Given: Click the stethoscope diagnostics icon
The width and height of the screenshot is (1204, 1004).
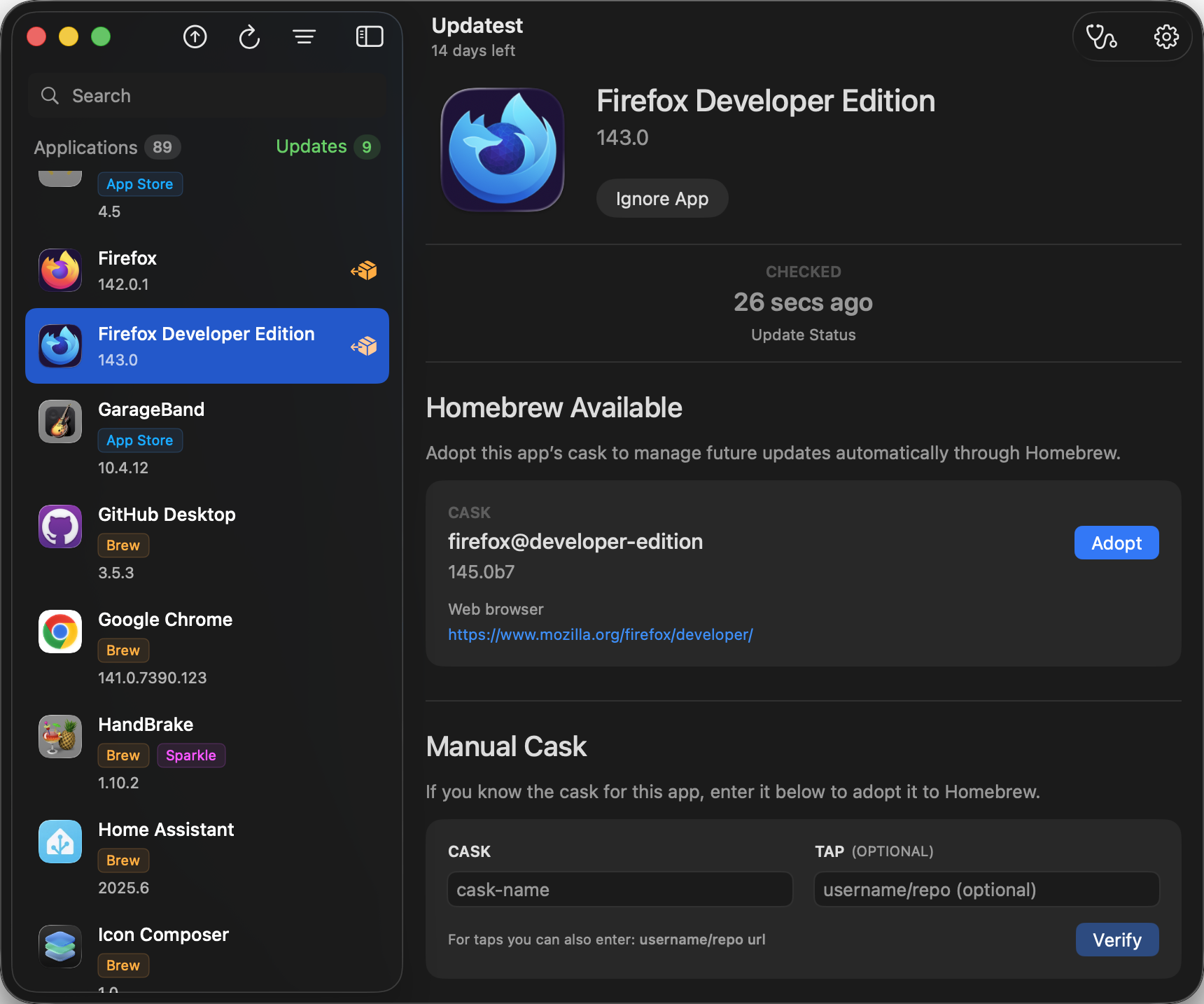Looking at the screenshot, I should click(1101, 36).
